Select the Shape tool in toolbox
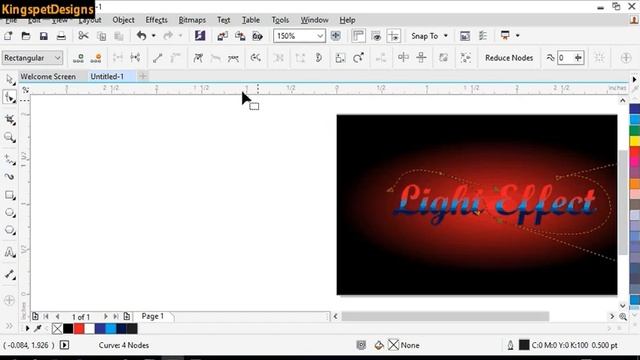640x360 pixels. coord(10,98)
